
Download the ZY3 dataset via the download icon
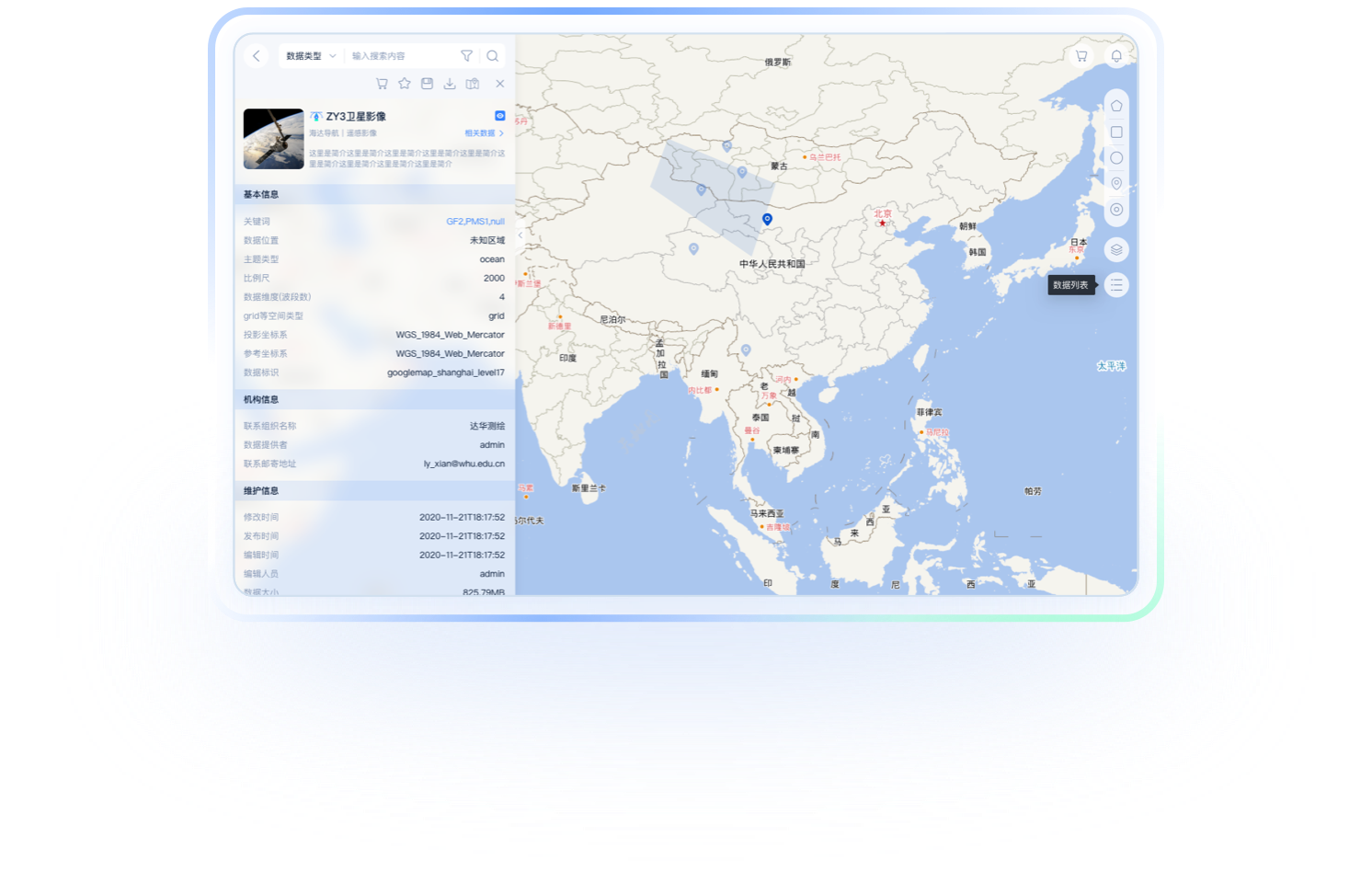pyautogui.click(x=450, y=84)
